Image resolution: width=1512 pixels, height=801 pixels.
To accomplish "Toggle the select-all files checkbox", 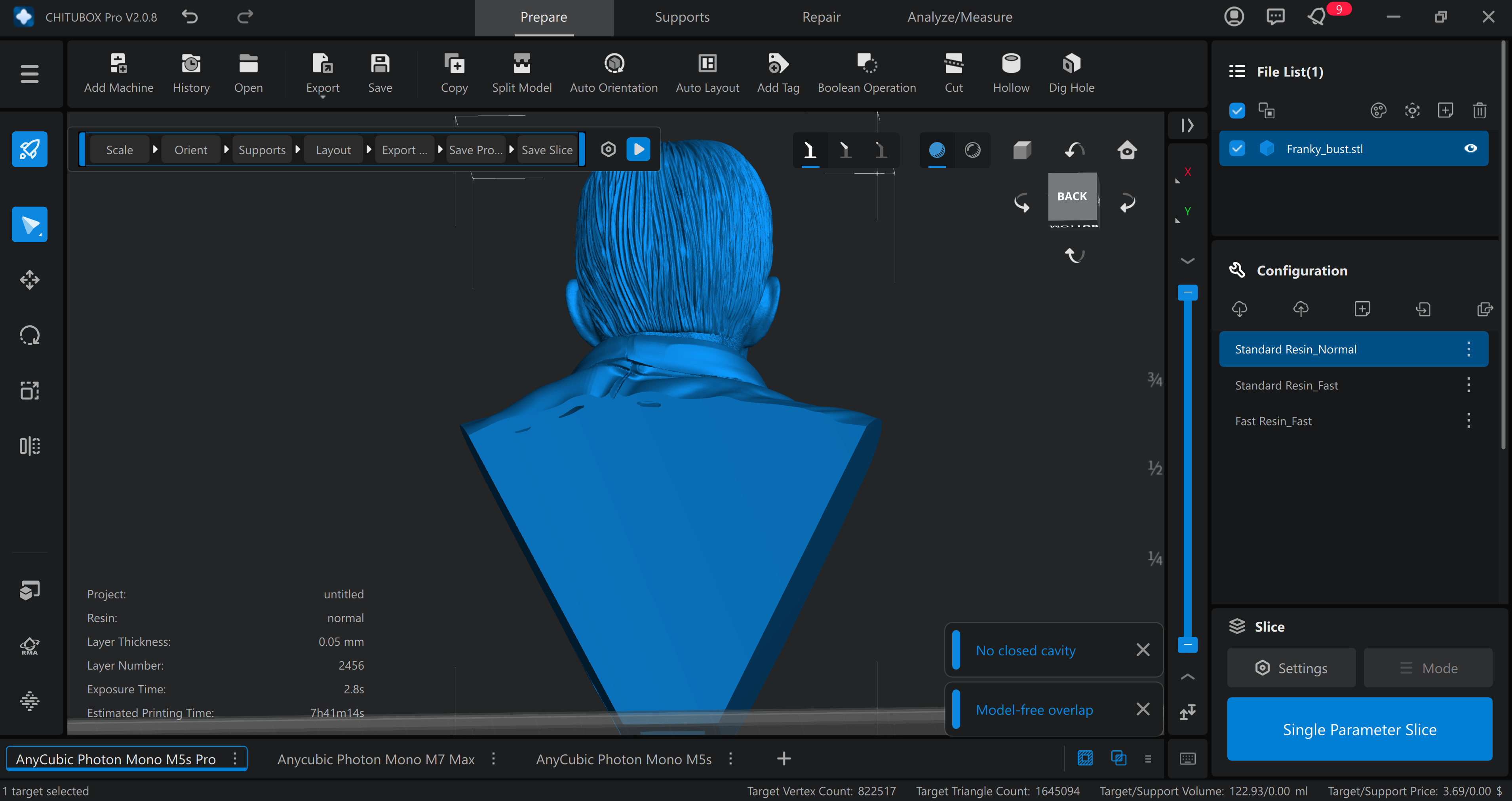I will pos(1236,110).
